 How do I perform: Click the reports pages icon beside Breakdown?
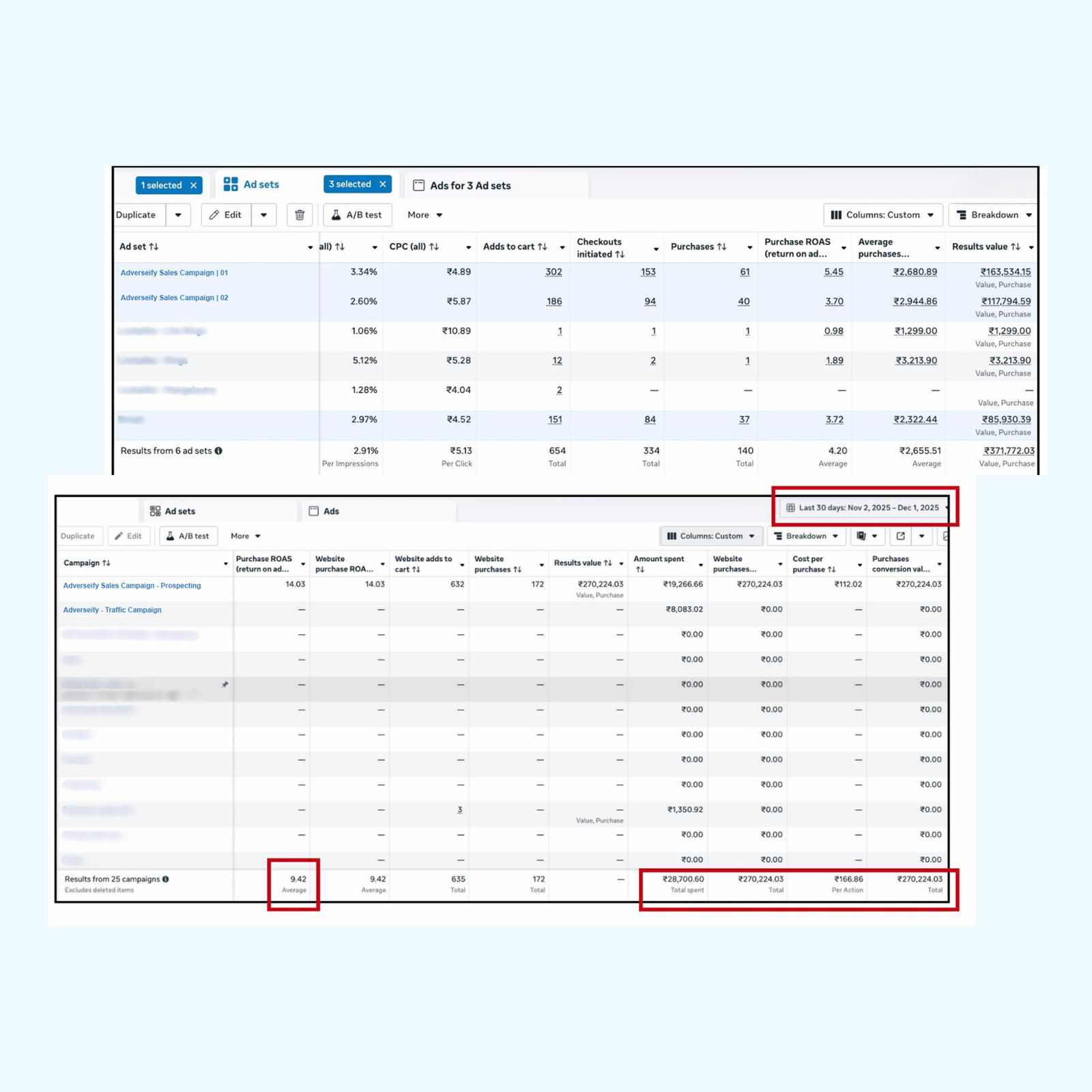pos(861,536)
